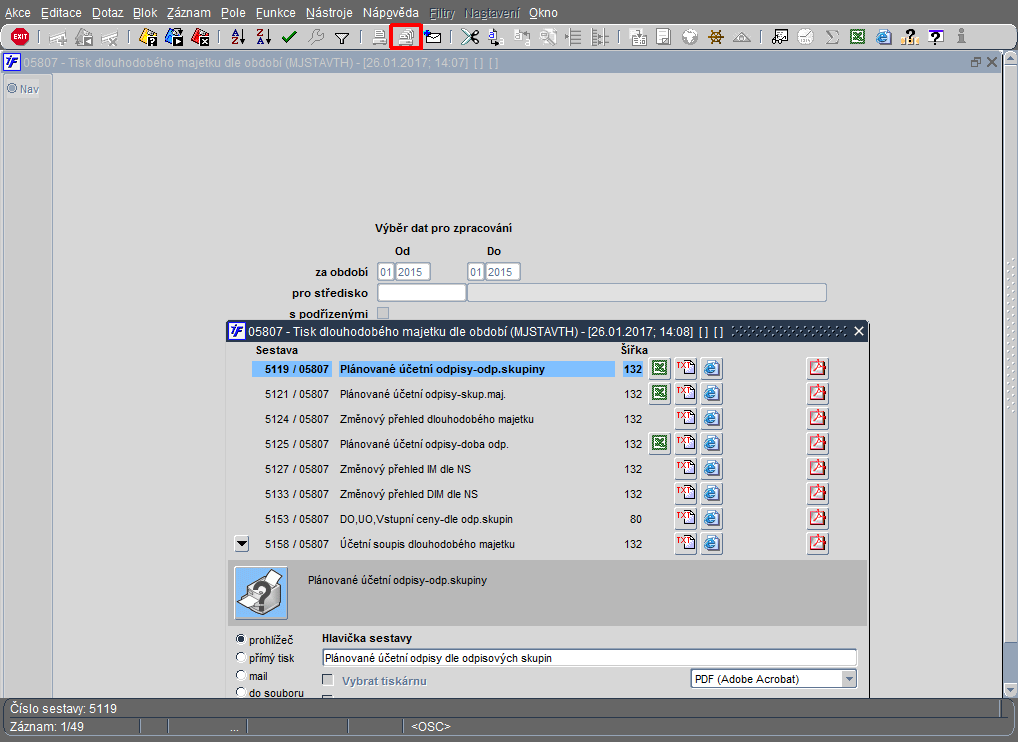This screenshot has height=742, width=1018.
Task: Click the Internet Explorer icon in the toolbar
Action: (x=884, y=37)
